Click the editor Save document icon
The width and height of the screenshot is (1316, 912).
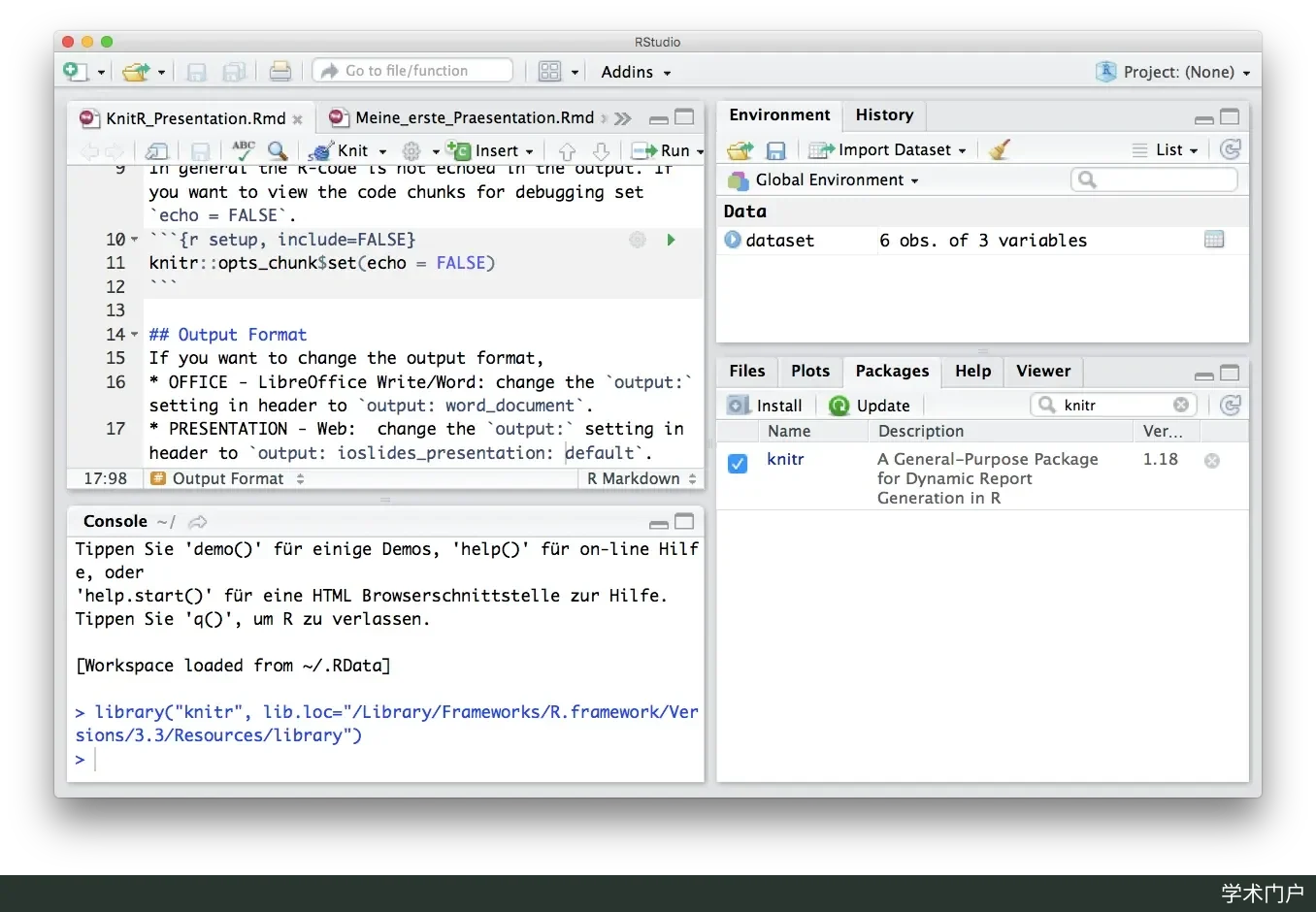200,150
